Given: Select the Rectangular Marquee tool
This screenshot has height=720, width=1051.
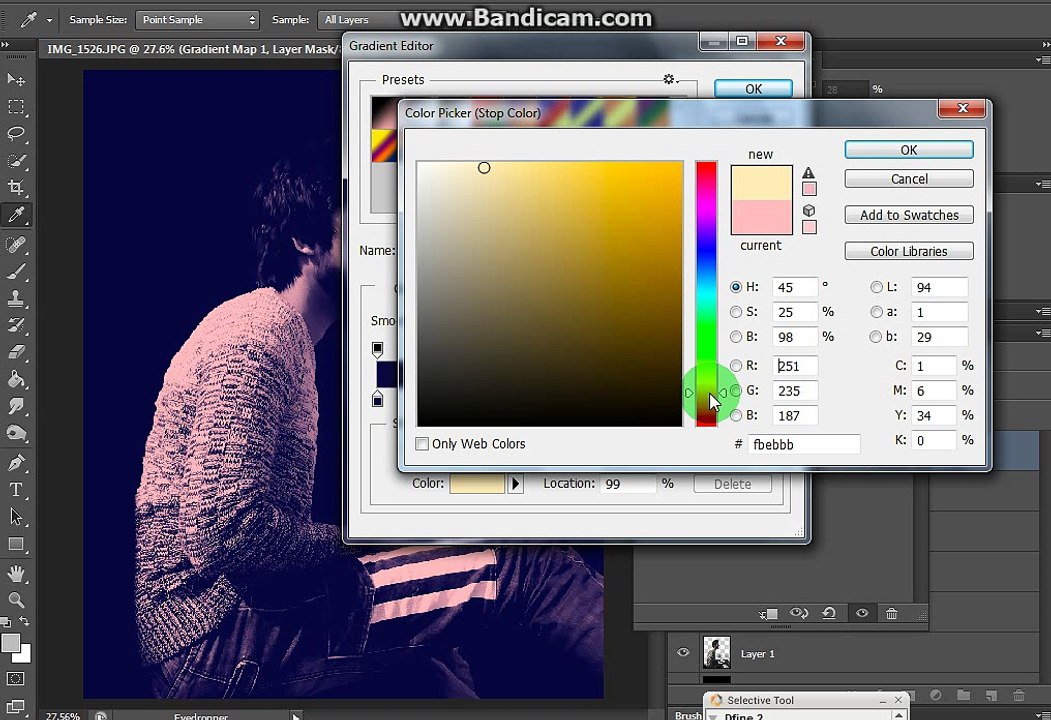Looking at the screenshot, I should (x=16, y=107).
